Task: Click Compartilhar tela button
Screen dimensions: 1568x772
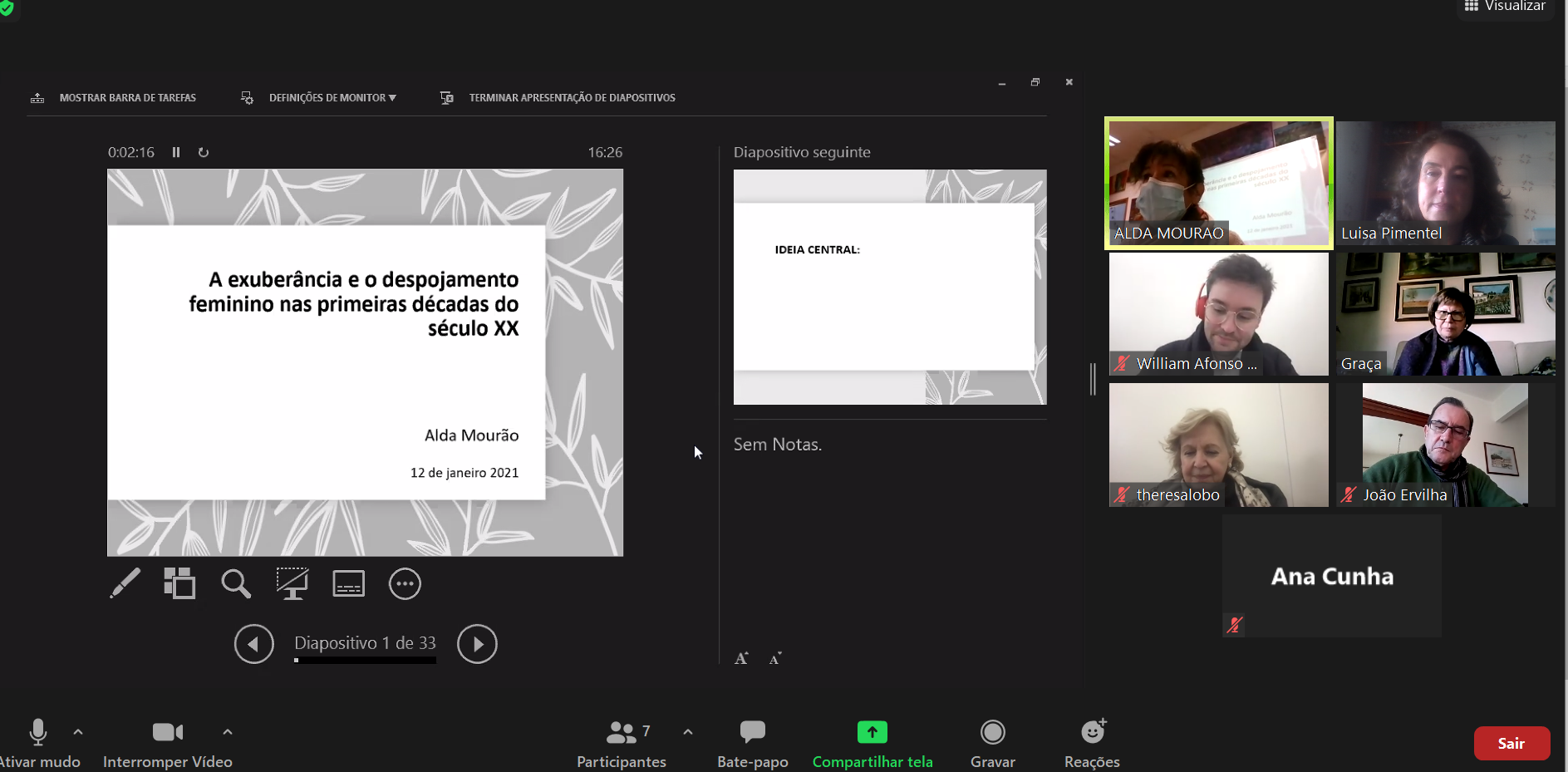Action: click(872, 741)
